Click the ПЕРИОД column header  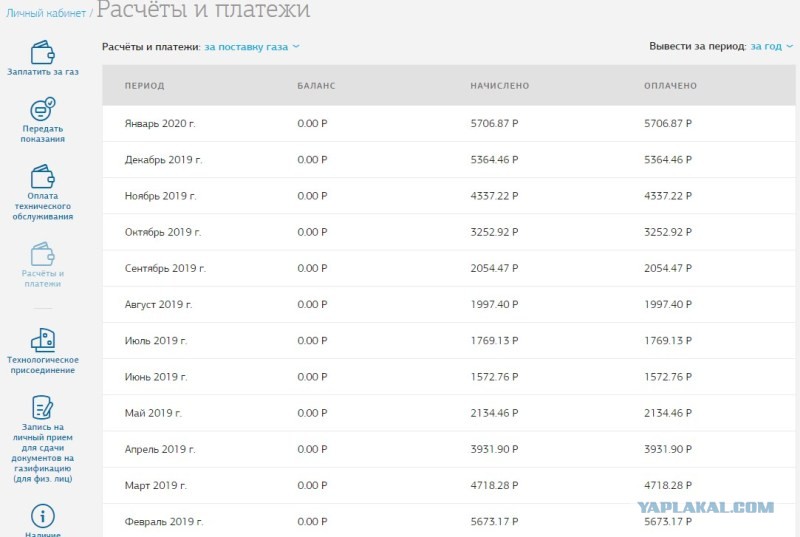(144, 86)
